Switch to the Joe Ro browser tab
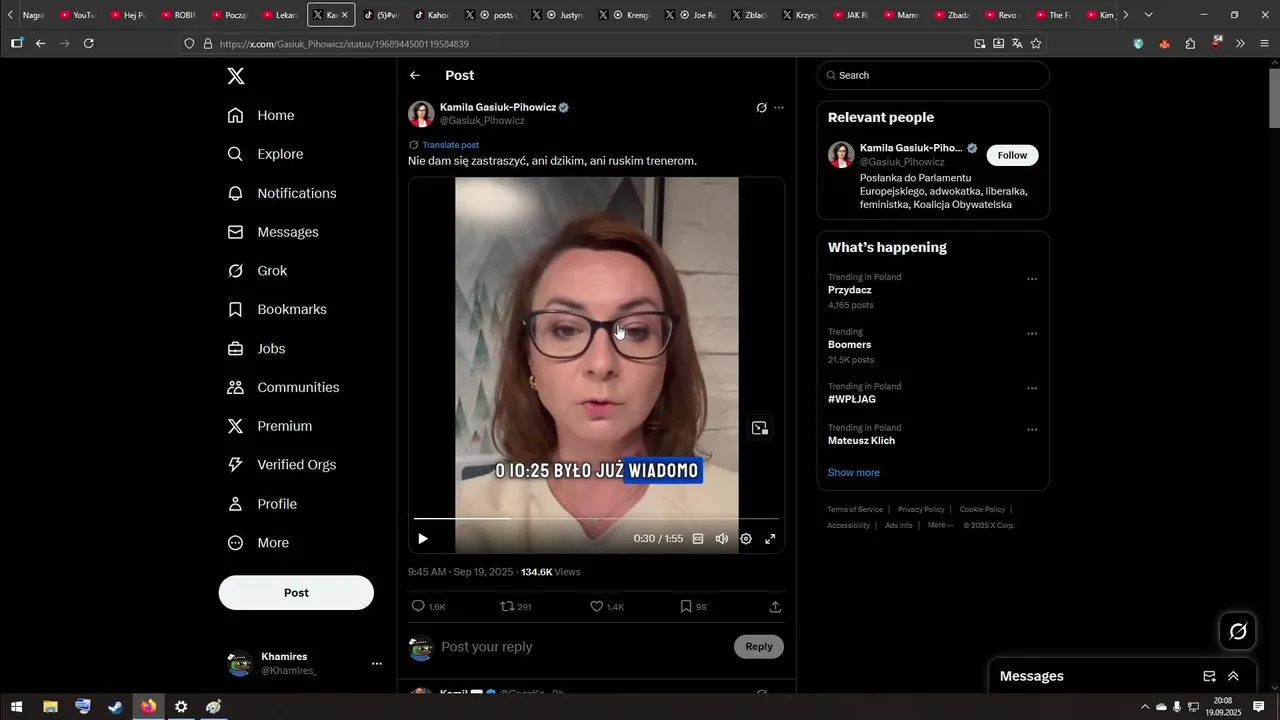This screenshot has height=720, width=1280. click(x=693, y=15)
